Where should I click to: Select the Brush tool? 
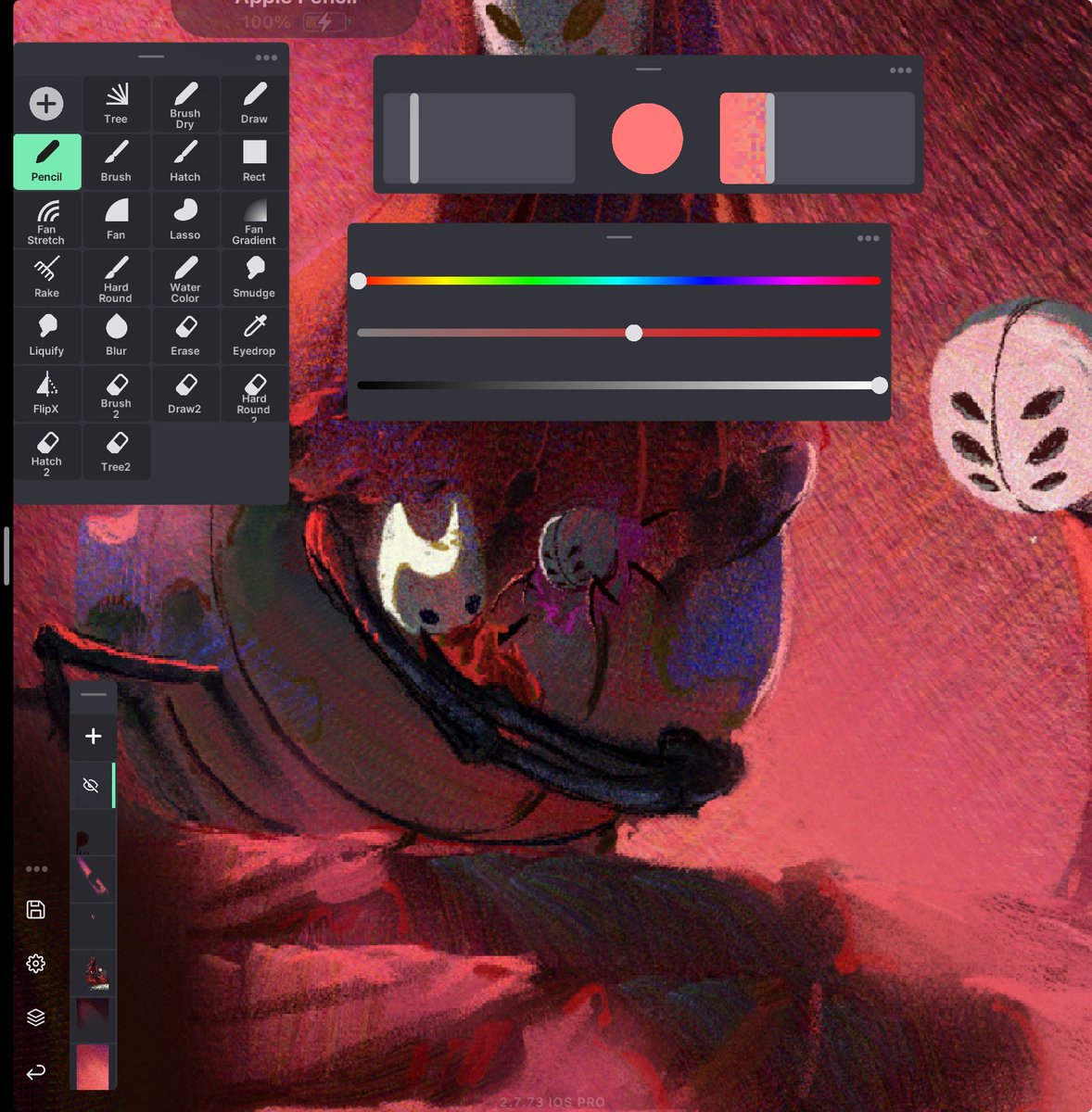click(116, 162)
